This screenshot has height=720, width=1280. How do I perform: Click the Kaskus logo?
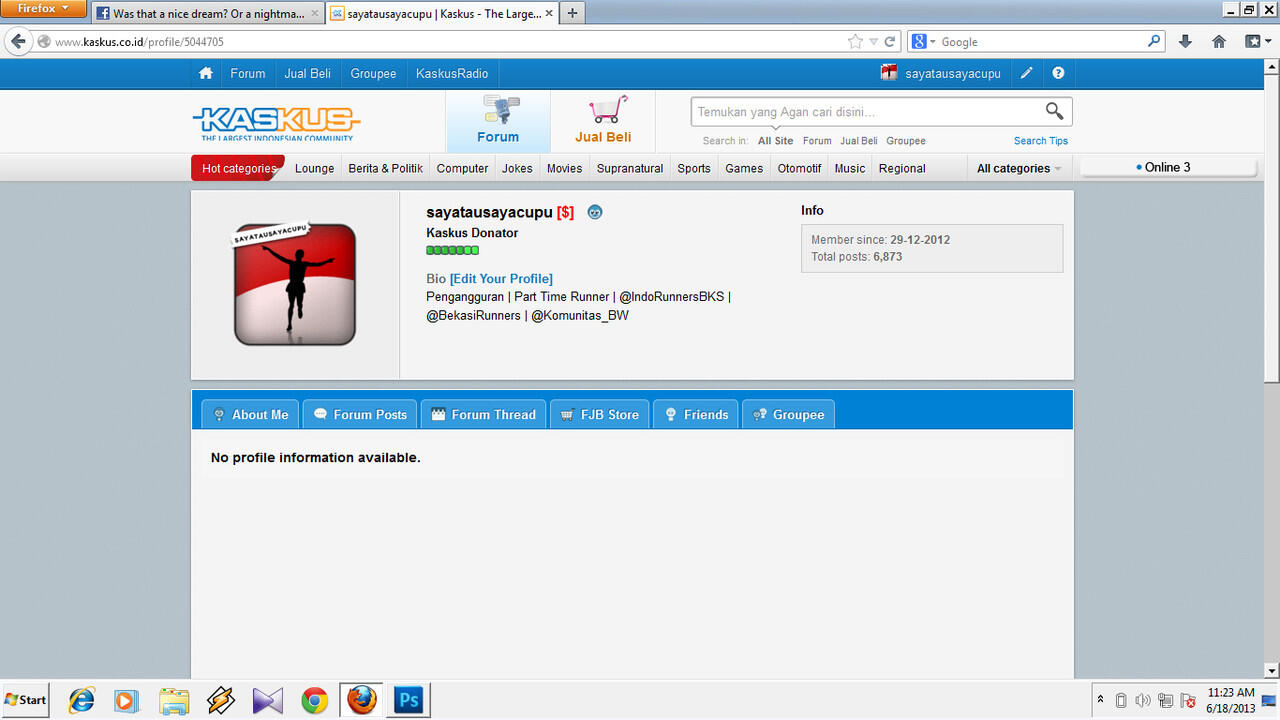276,123
